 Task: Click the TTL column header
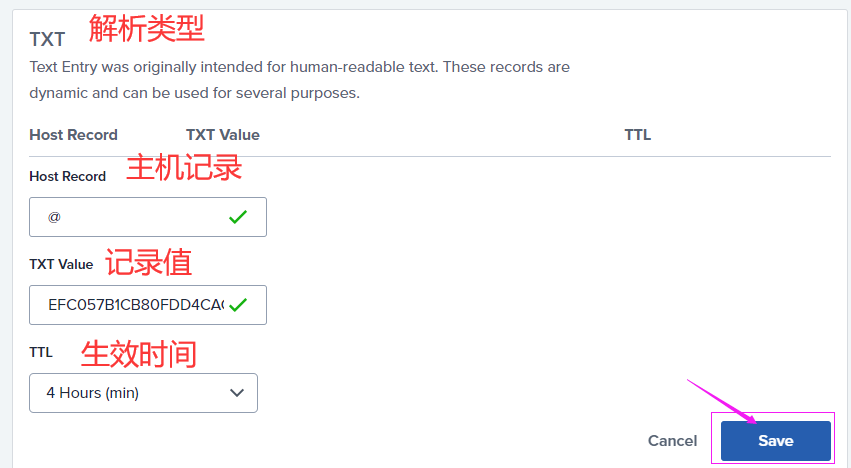pyautogui.click(x=637, y=135)
